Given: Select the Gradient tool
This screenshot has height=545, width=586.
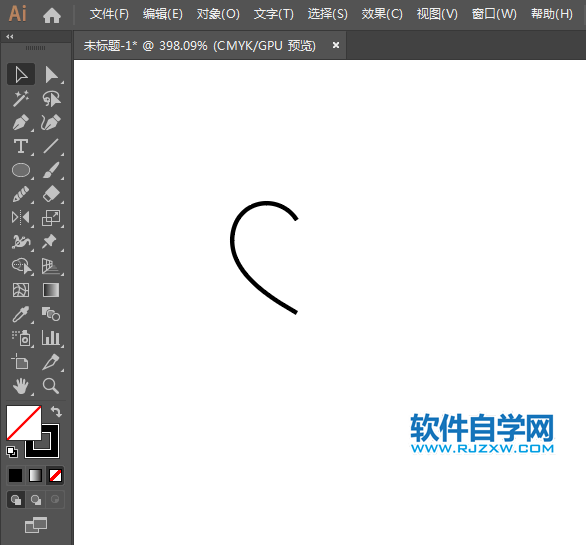Looking at the screenshot, I should [51, 290].
